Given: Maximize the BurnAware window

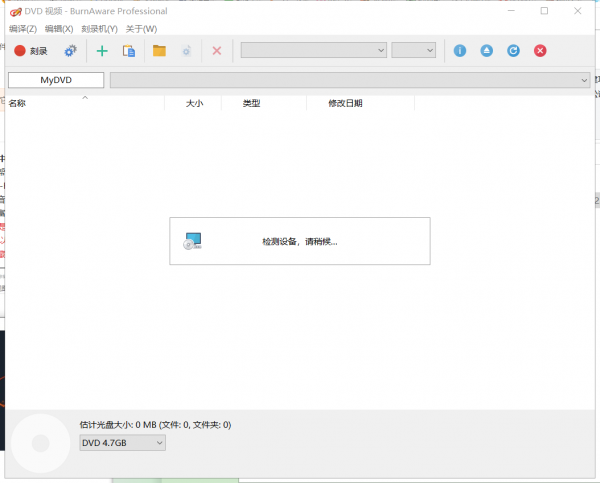Looking at the screenshot, I should tap(544, 11).
